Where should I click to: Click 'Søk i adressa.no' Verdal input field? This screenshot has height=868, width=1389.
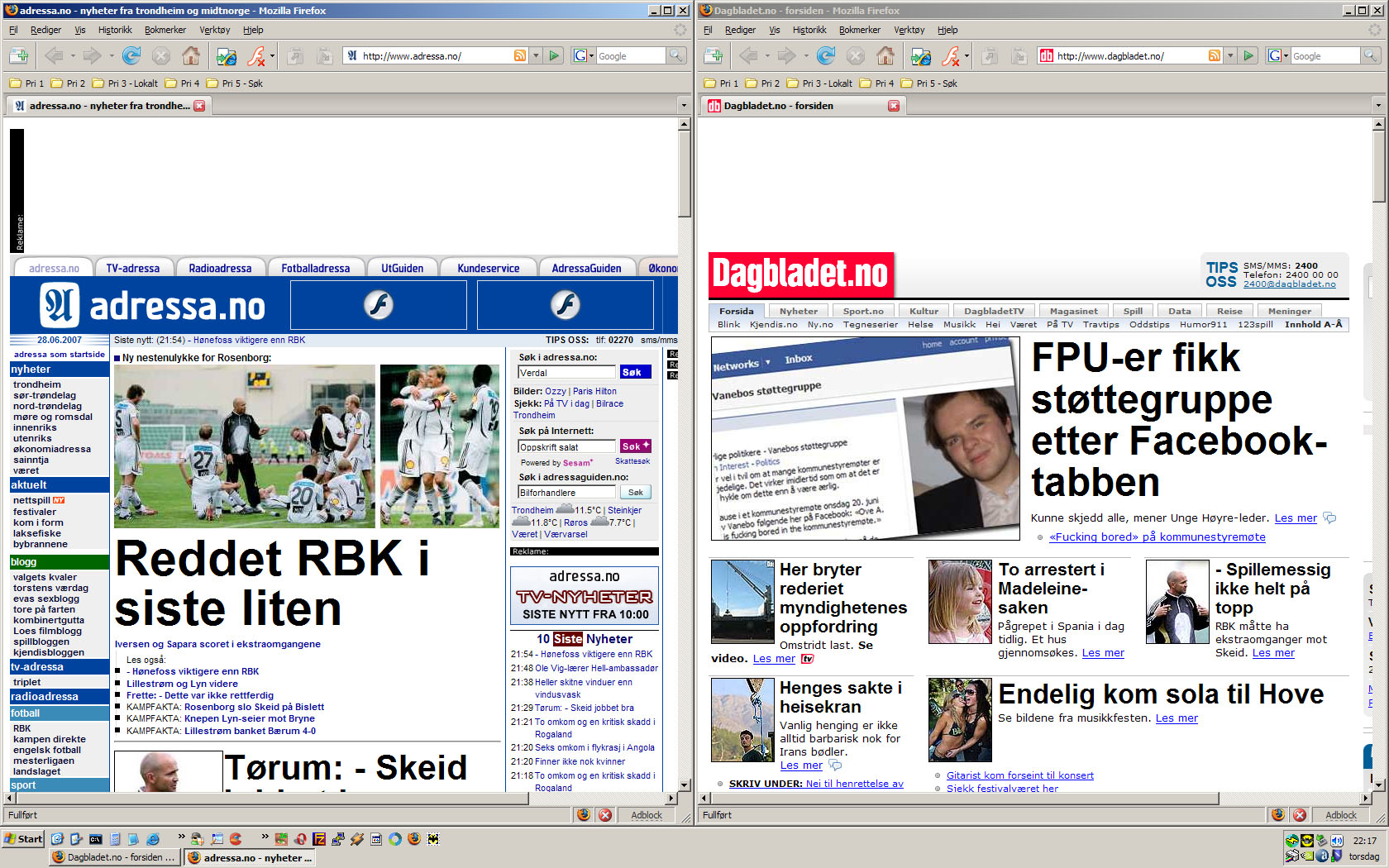566,372
